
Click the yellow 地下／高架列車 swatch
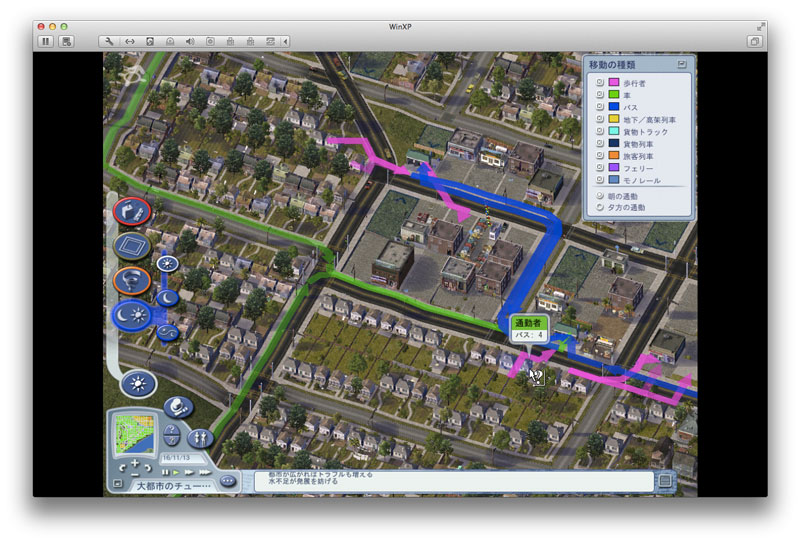[614, 119]
